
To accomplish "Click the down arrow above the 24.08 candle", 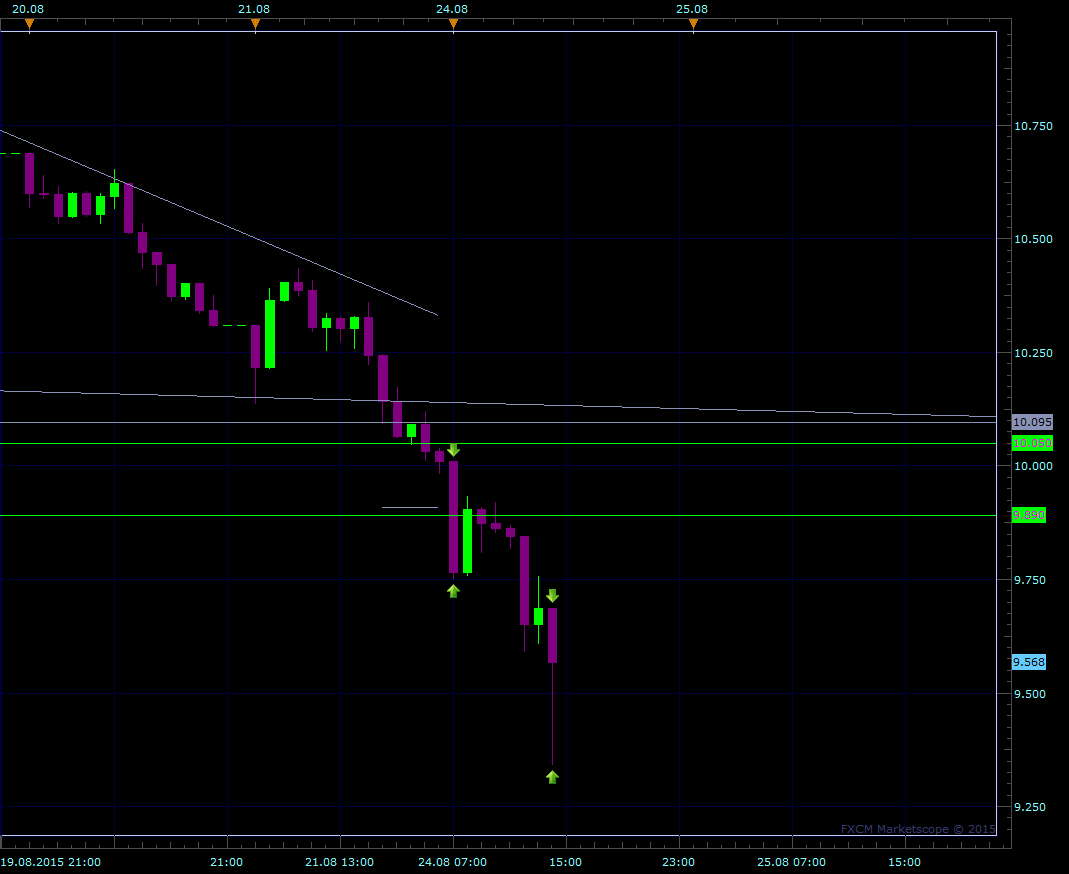I will [x=453, y=450].
